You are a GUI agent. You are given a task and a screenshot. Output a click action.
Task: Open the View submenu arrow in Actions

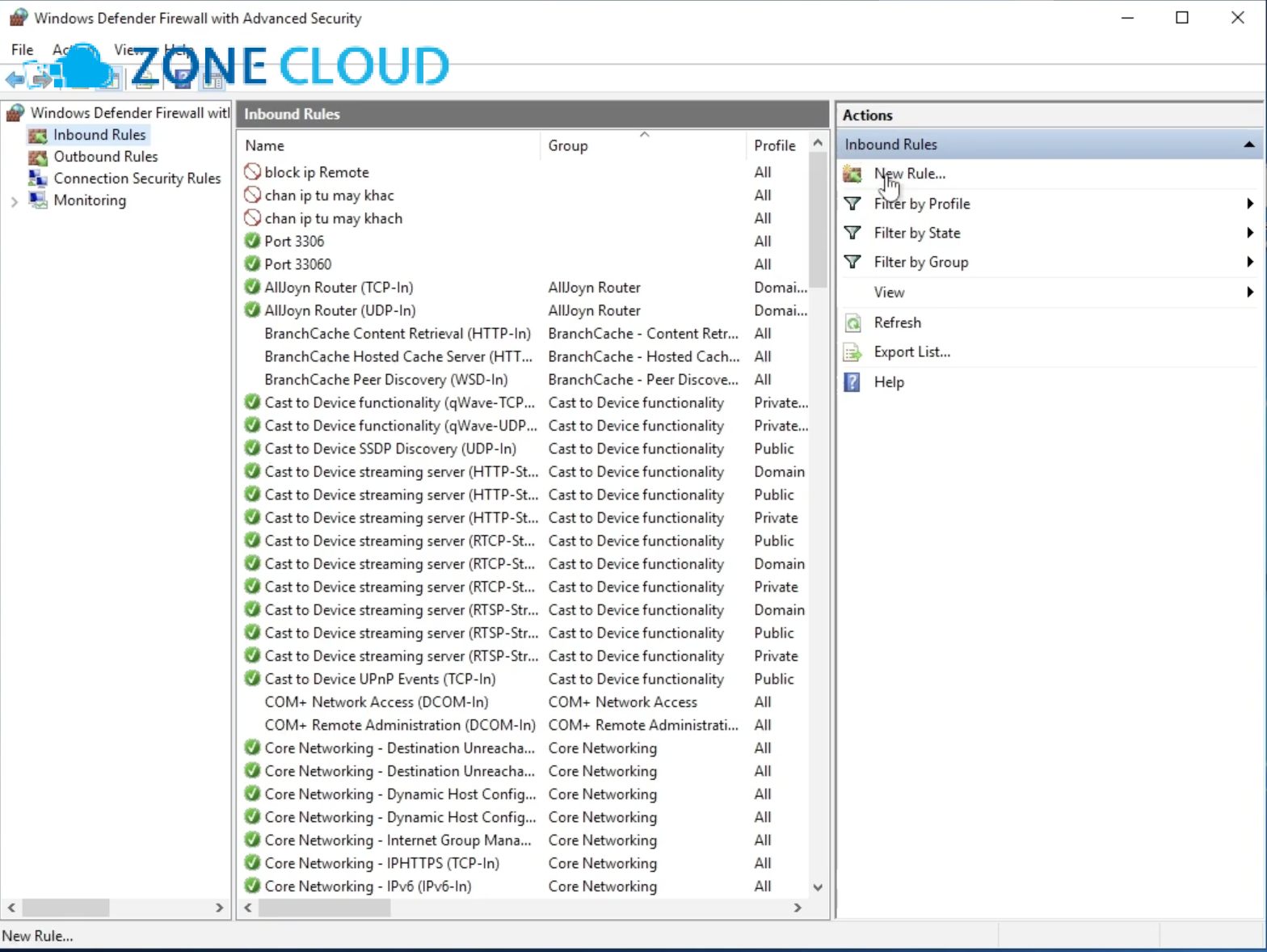click(x=1249, y=292)
